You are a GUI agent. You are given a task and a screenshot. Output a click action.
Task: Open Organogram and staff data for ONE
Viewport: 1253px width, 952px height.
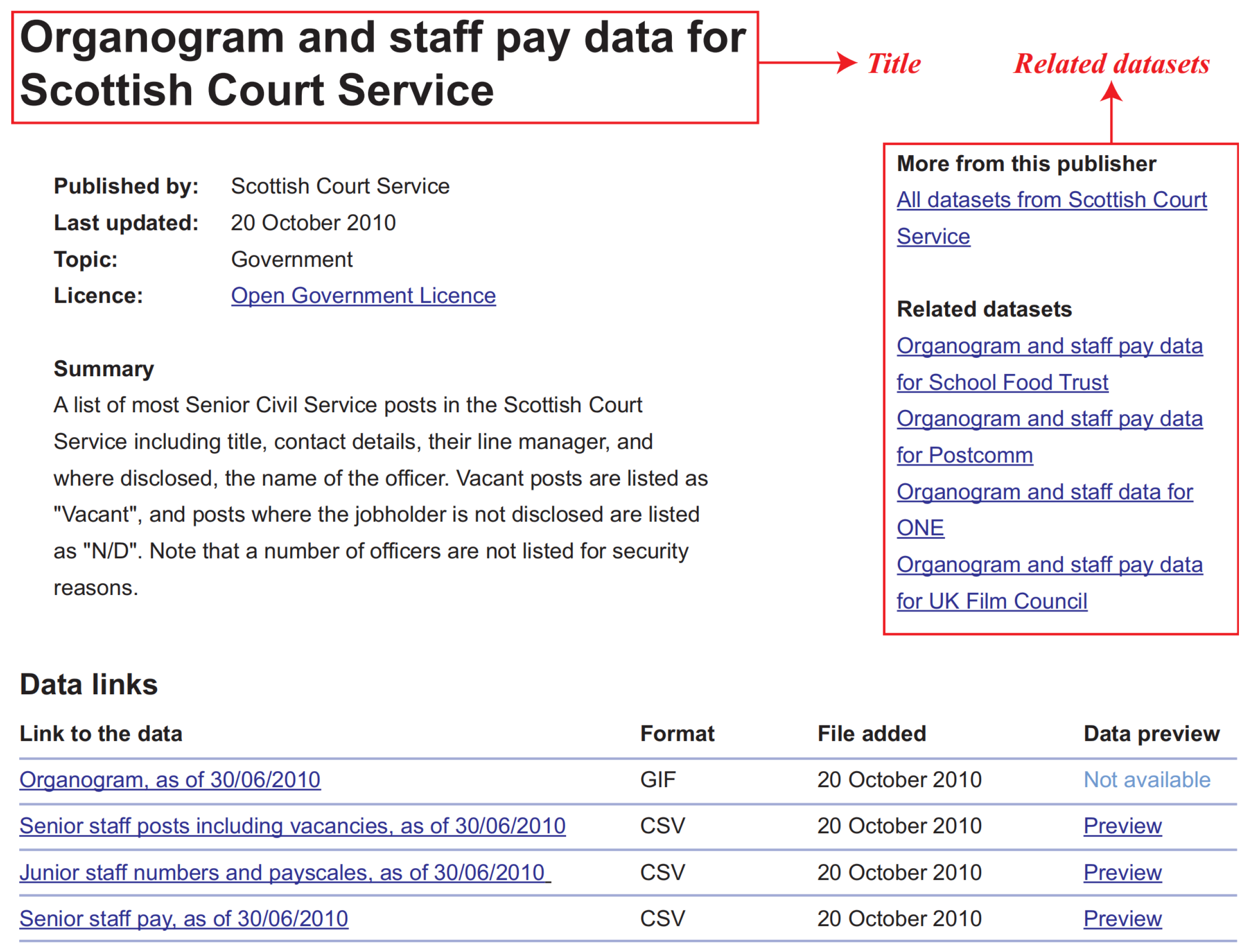tap(1044, 492)
